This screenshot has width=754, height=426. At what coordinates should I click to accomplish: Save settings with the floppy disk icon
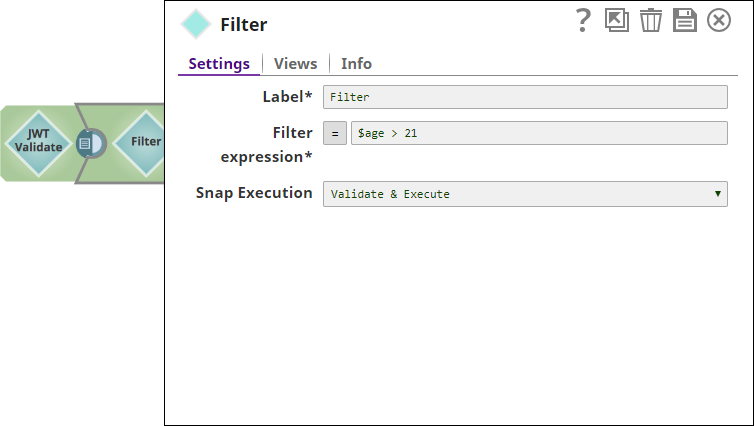tap(685, 21)
